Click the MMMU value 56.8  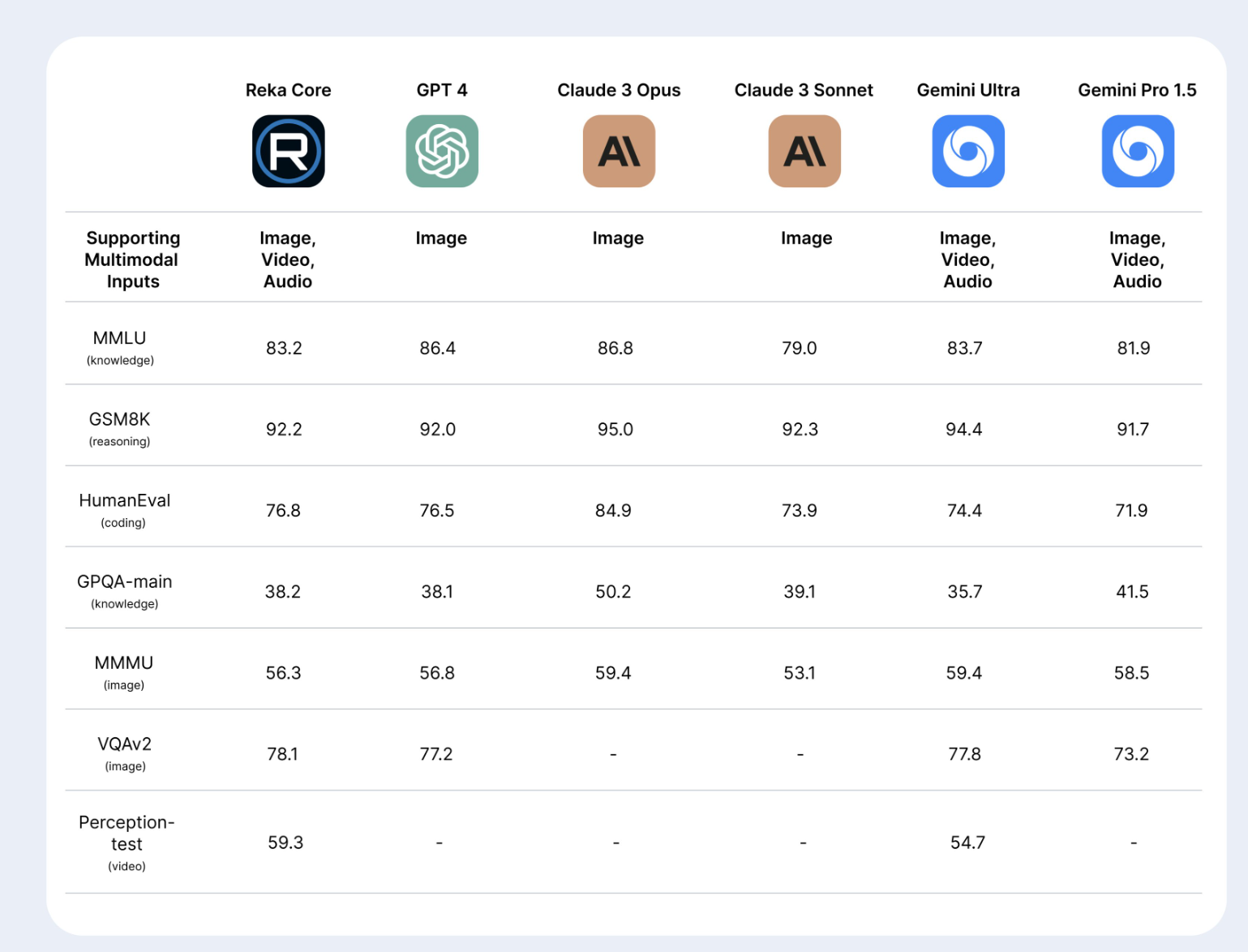click(437, 672)
